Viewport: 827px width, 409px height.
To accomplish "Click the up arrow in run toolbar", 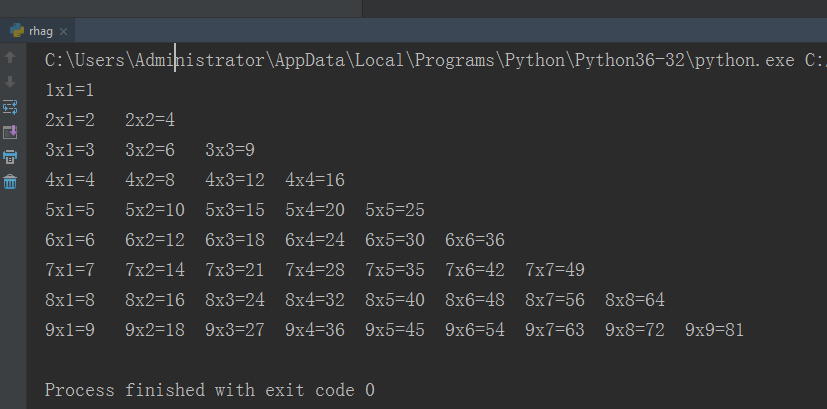I will (10, 58).
